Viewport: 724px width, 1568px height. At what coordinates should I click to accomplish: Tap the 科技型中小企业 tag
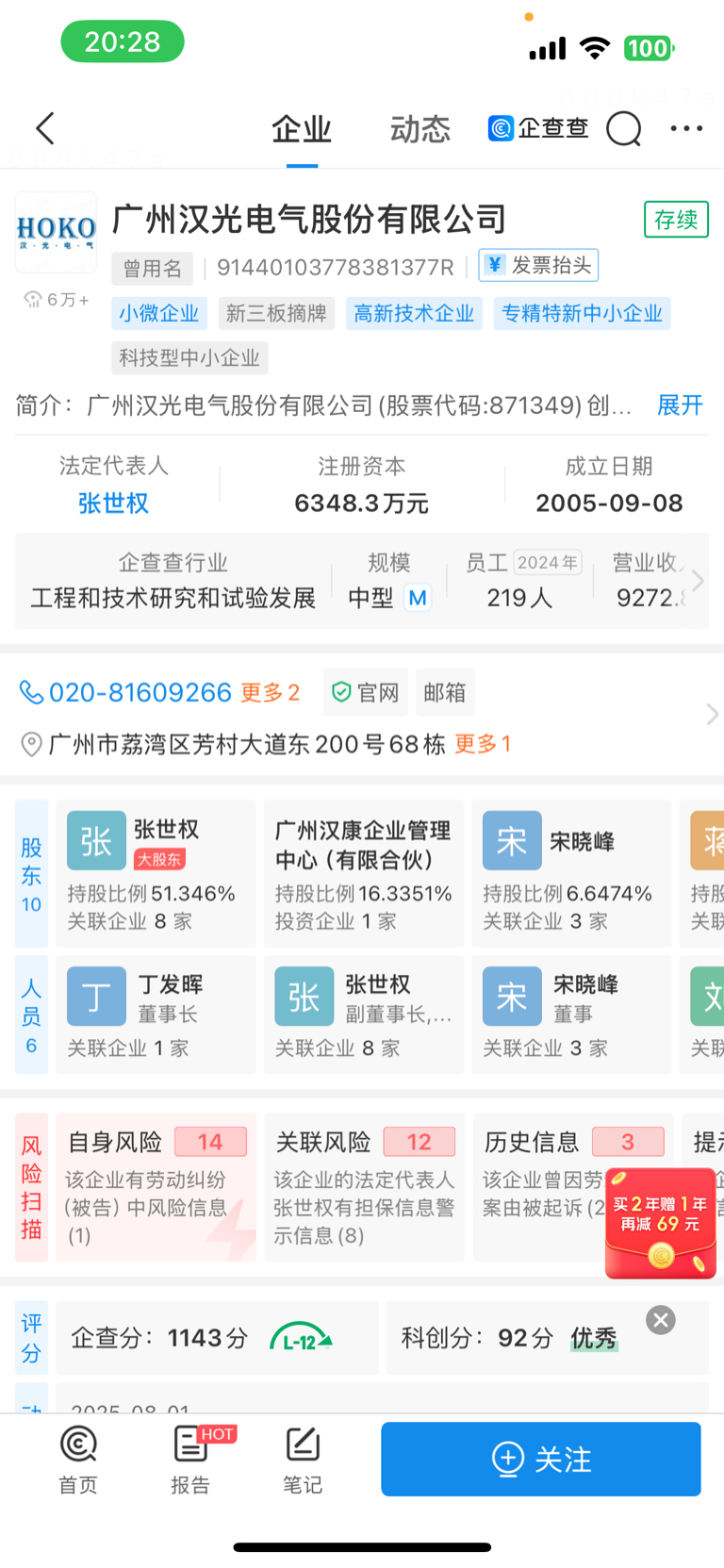pyautogui.click(x=189, y=357)
